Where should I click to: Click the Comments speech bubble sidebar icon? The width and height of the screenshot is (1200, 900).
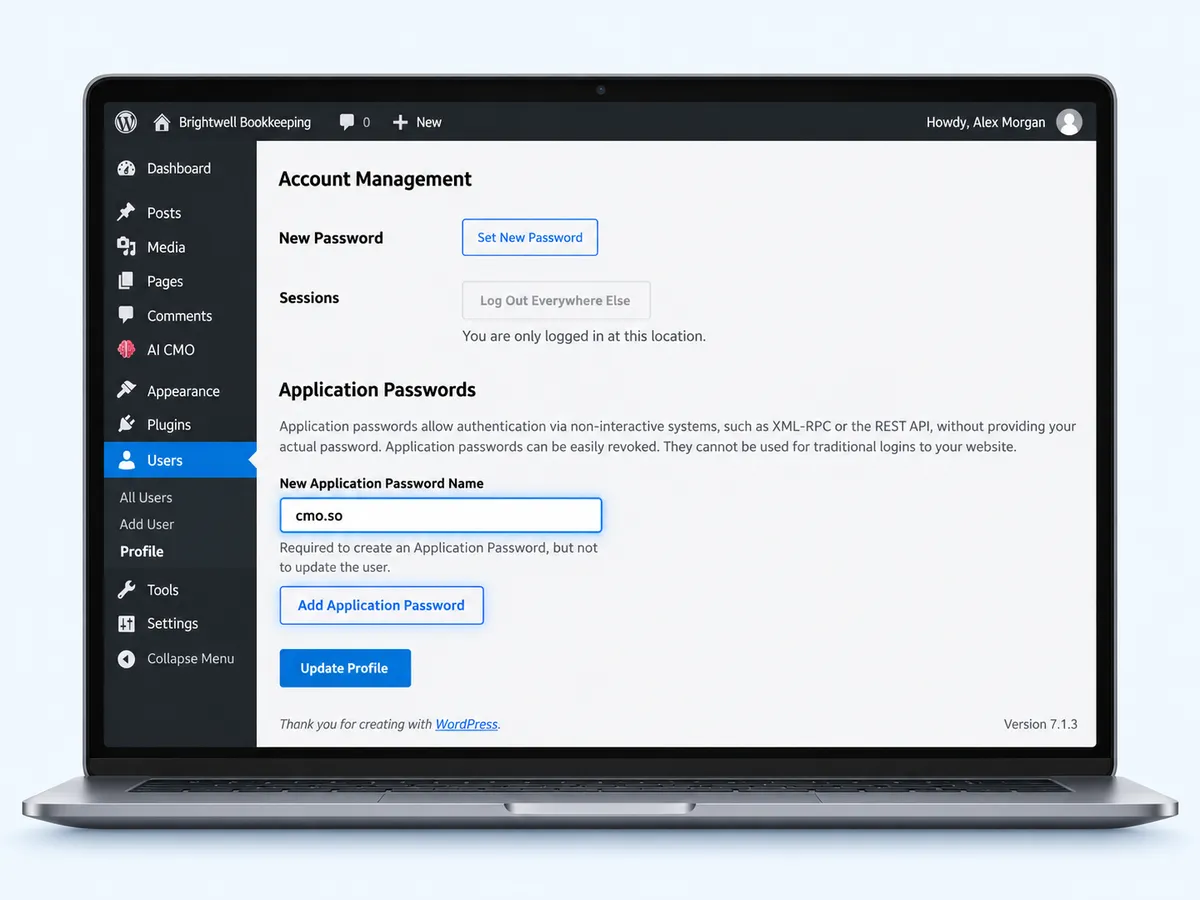126,315
